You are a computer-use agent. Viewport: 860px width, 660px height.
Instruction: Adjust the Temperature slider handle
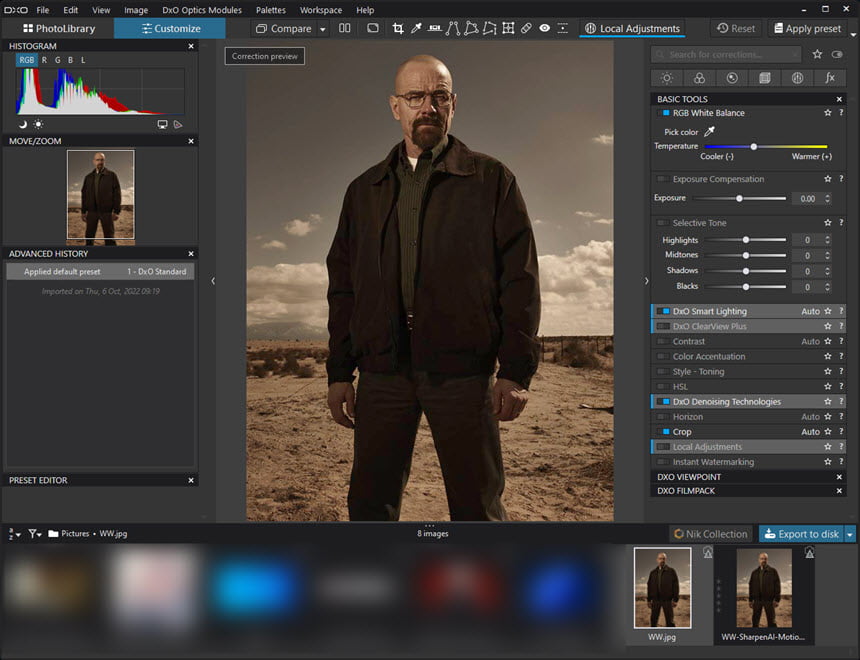[x=754, y=146]
